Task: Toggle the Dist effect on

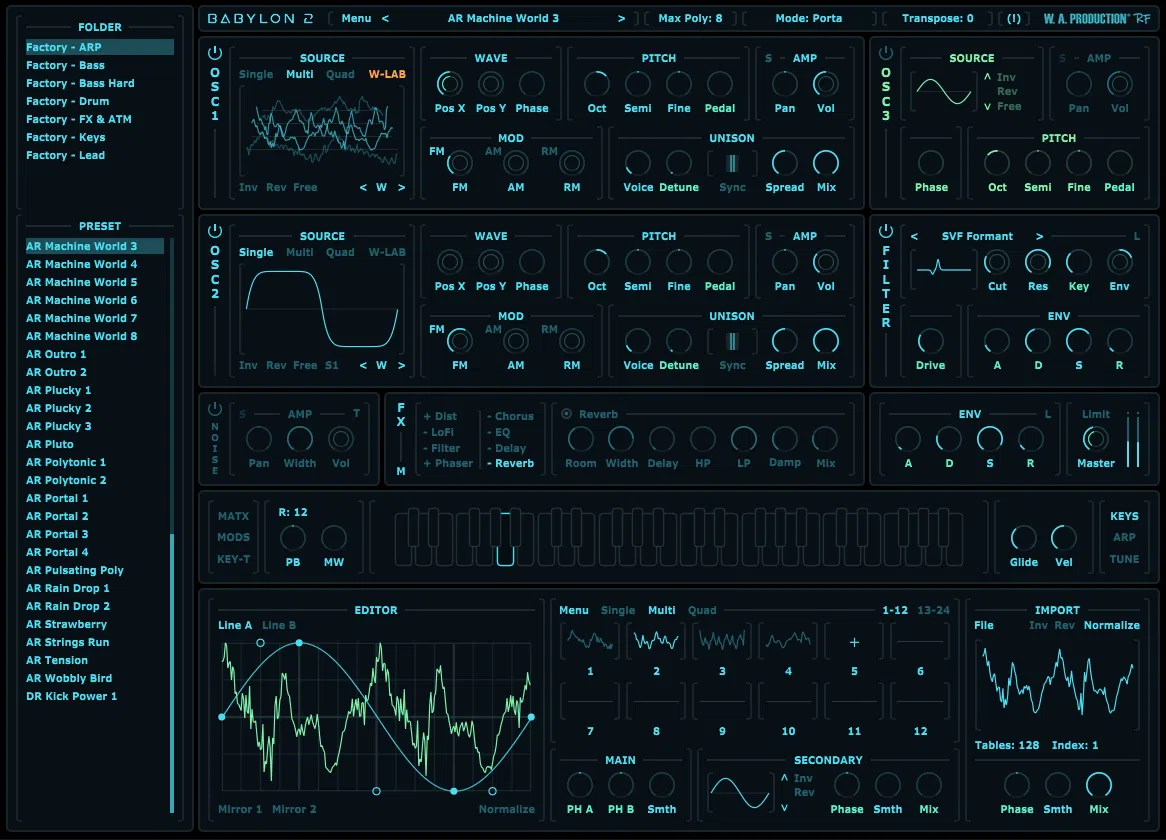Action: [440, 416]
